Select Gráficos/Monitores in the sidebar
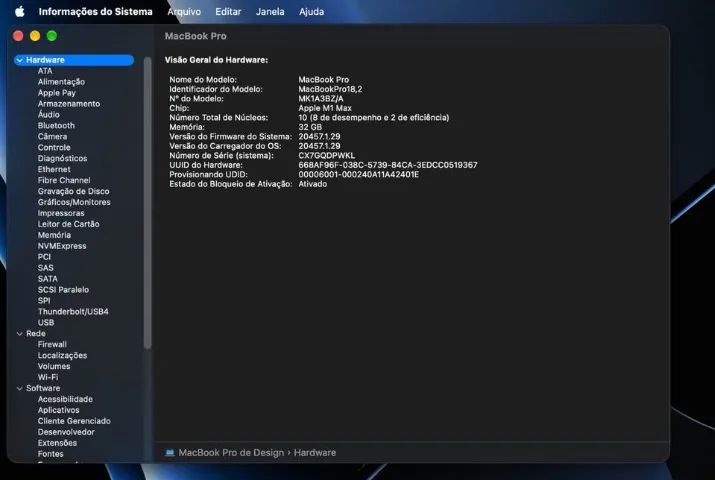 click(x=74, y=202)
